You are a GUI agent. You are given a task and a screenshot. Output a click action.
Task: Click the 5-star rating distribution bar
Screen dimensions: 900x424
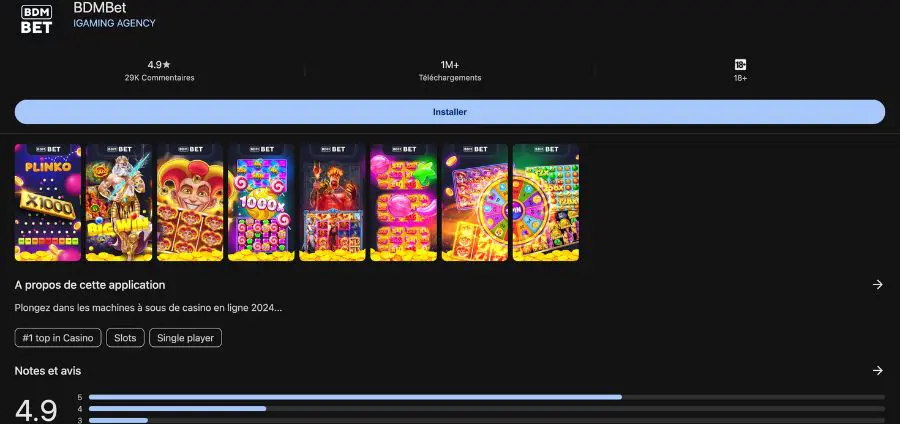tap(486, 397)
